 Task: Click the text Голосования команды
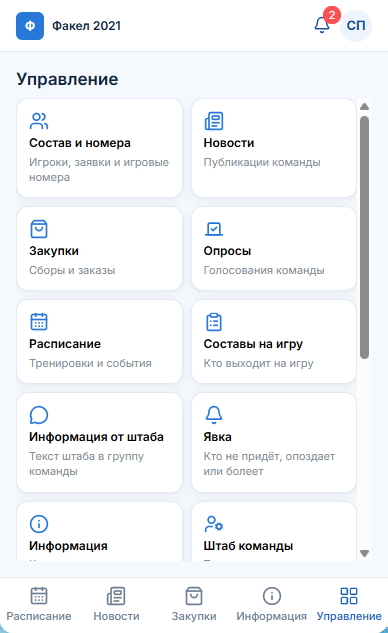click(264, 270)
